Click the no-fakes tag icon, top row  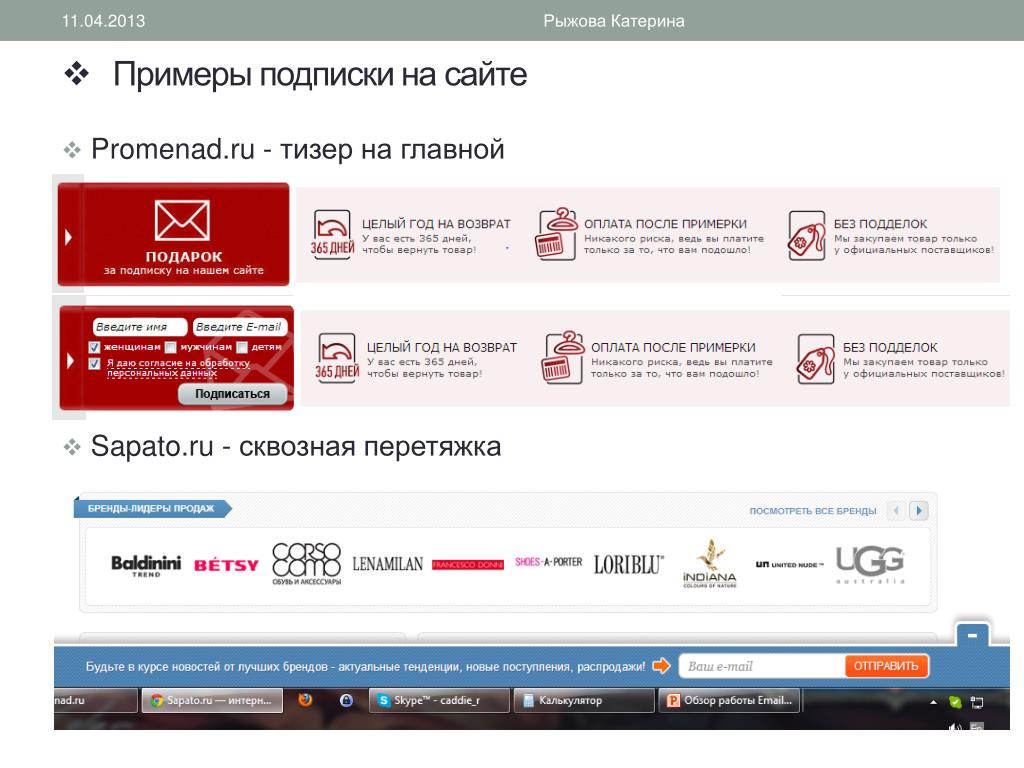click(807, 235)
